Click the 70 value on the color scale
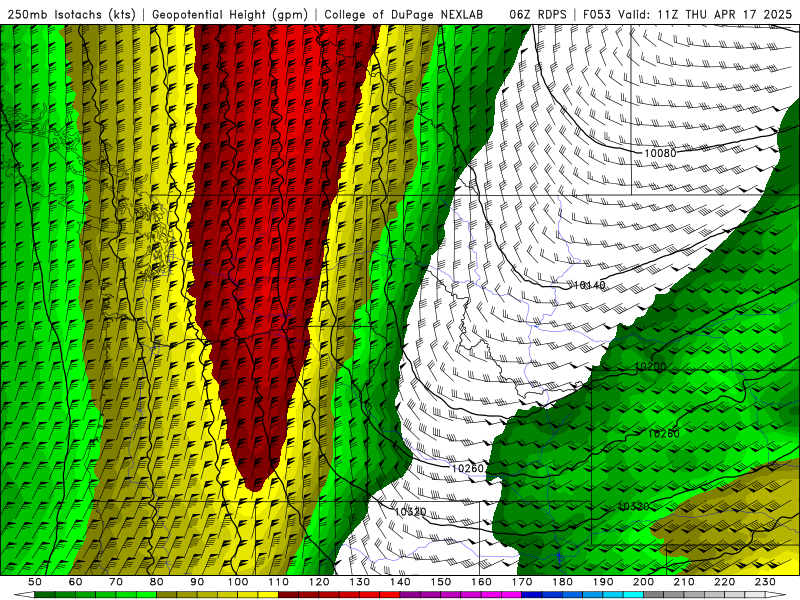This screenshot has width=800, height=600. point(116,582)
